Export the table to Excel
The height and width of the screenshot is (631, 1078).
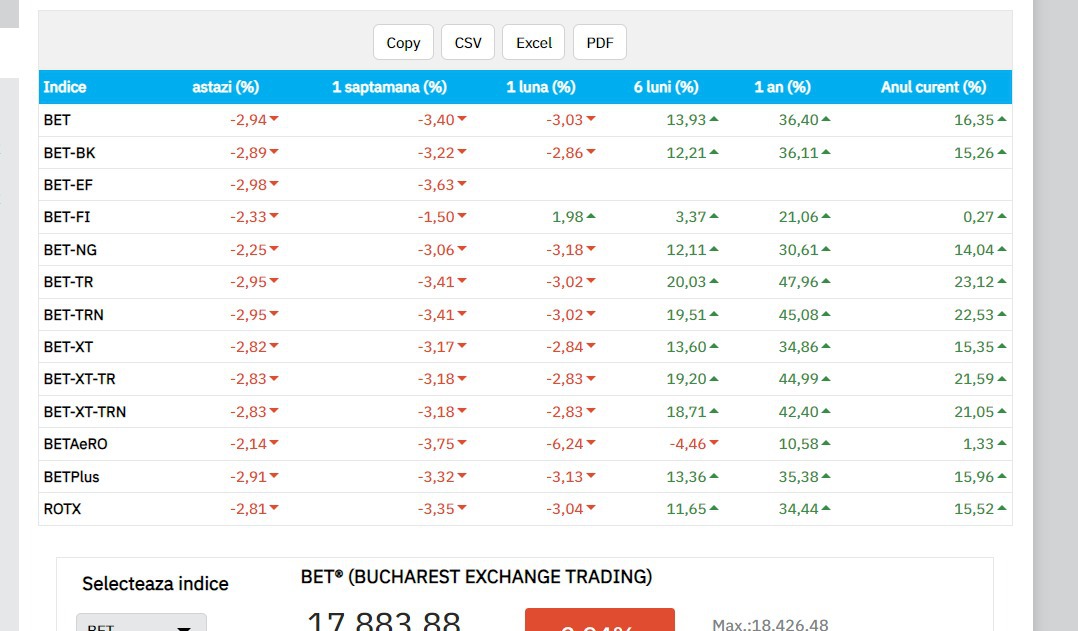click(x=534, y=42)
